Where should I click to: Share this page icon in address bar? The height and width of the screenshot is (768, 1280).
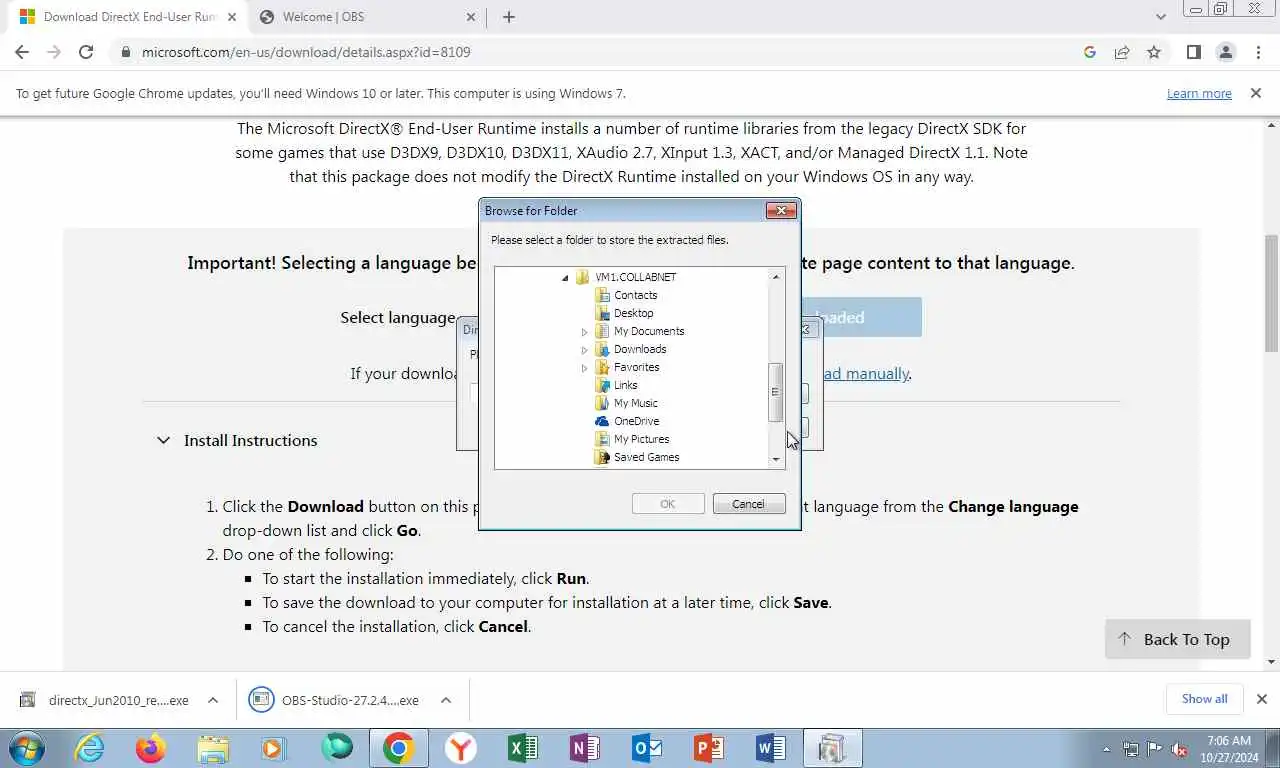[1122, 52]
